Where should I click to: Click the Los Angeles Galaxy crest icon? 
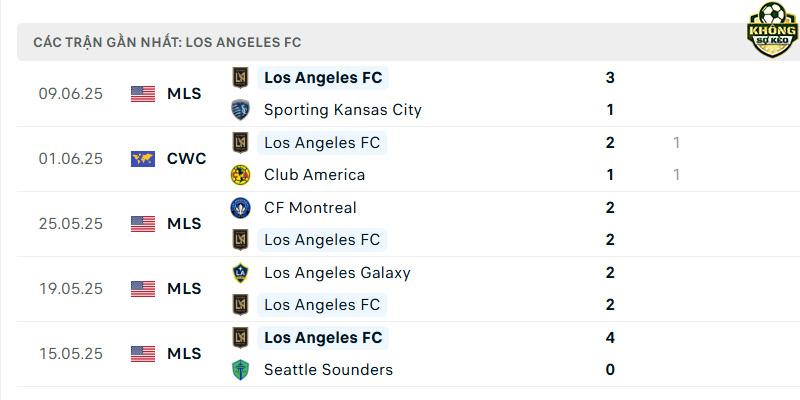click(240, 273)
